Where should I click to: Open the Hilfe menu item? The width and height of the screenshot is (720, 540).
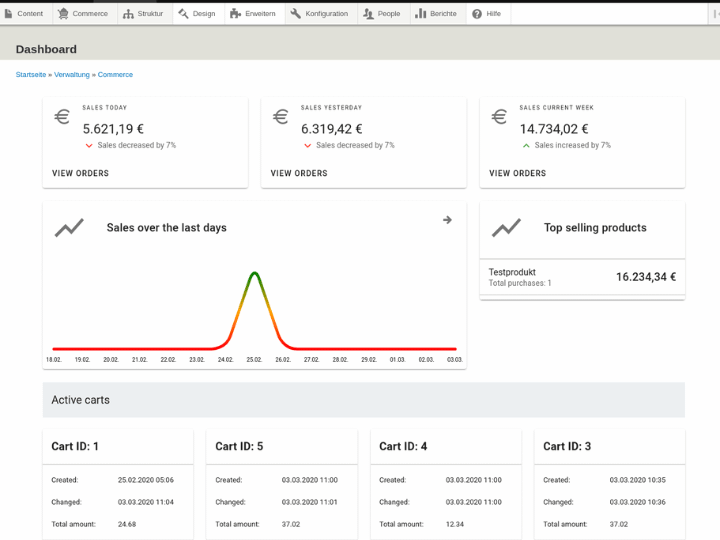pos(489,14)
